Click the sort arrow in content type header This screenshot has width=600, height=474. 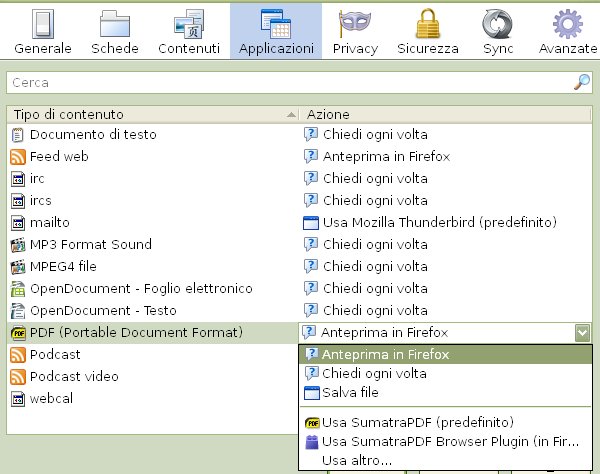click(x=292, y=114)
